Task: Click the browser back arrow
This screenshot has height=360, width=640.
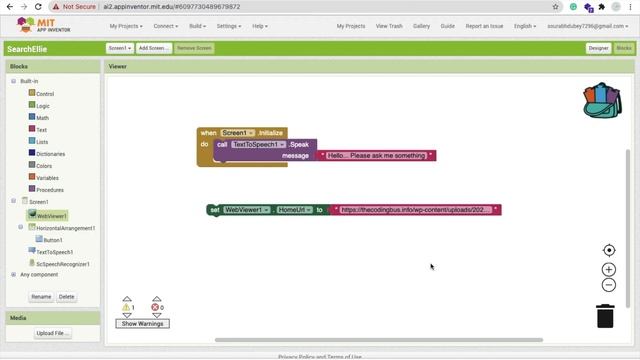Action: [x=10, y=7]
